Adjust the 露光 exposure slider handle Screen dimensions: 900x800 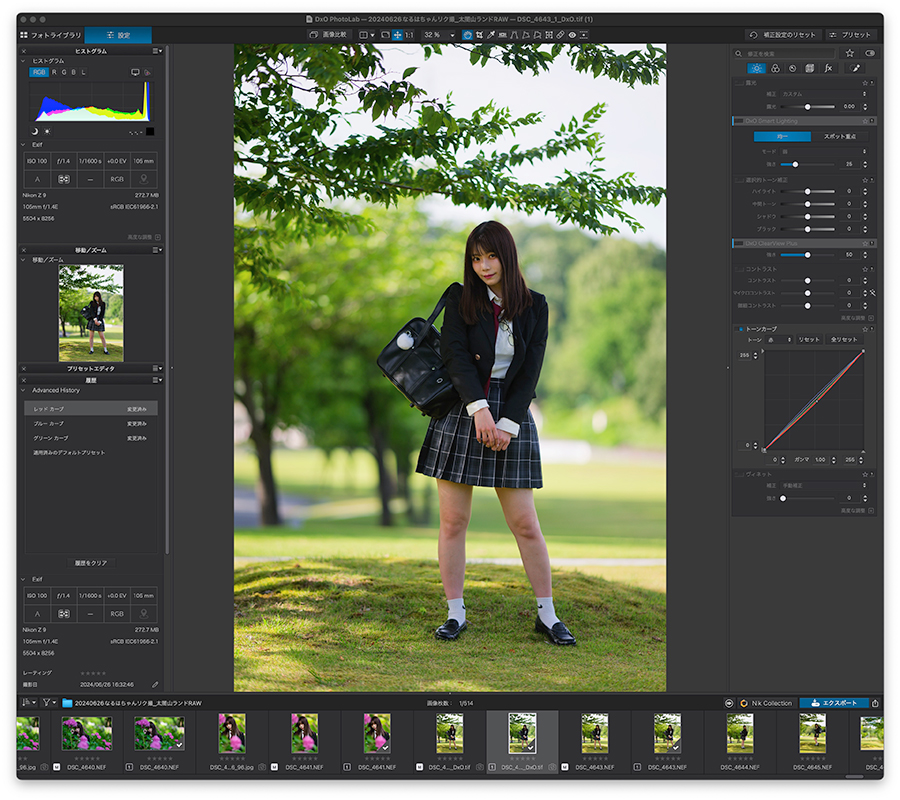(808, 107)
